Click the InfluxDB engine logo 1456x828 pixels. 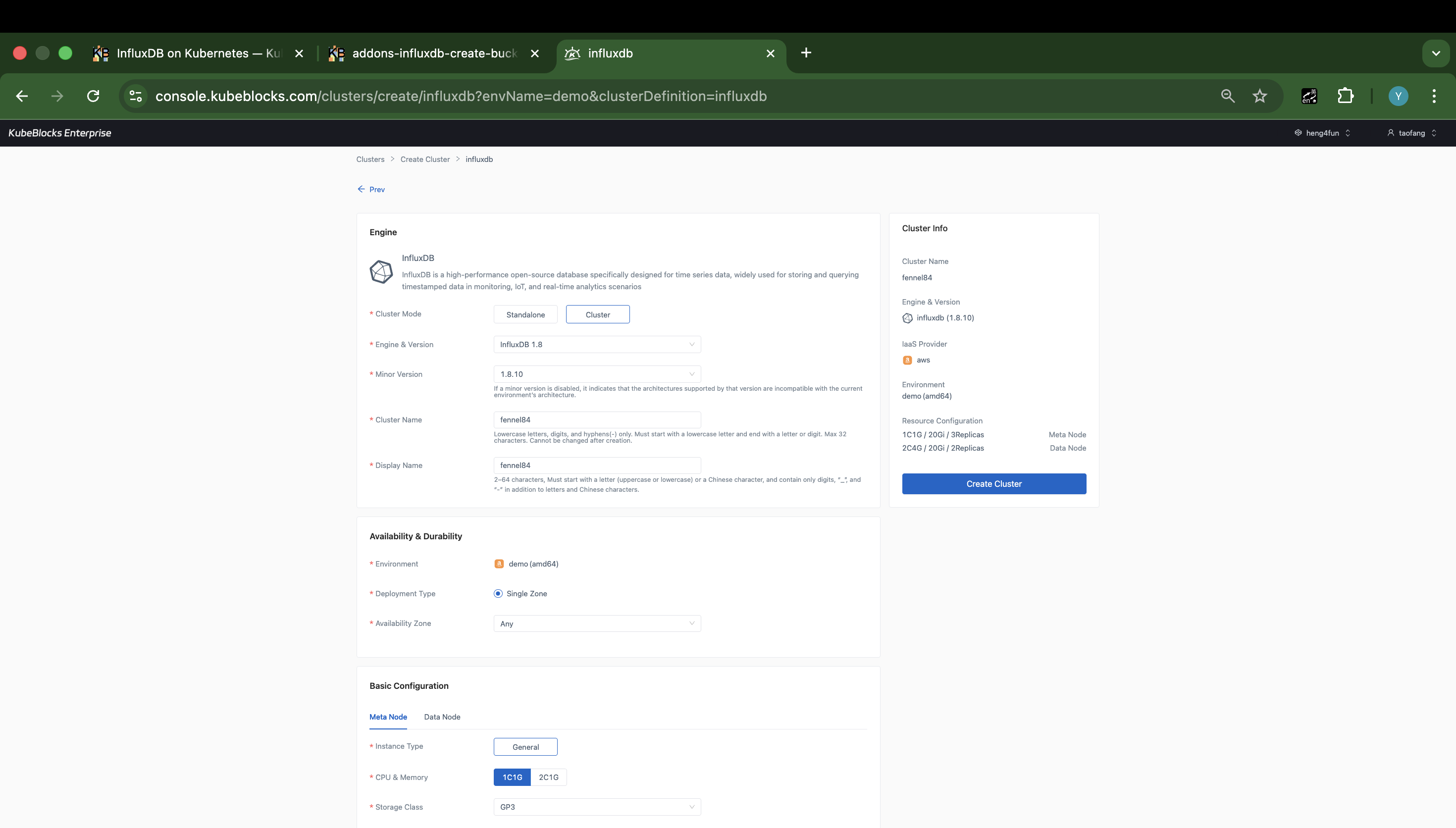(x=381, y=272)
